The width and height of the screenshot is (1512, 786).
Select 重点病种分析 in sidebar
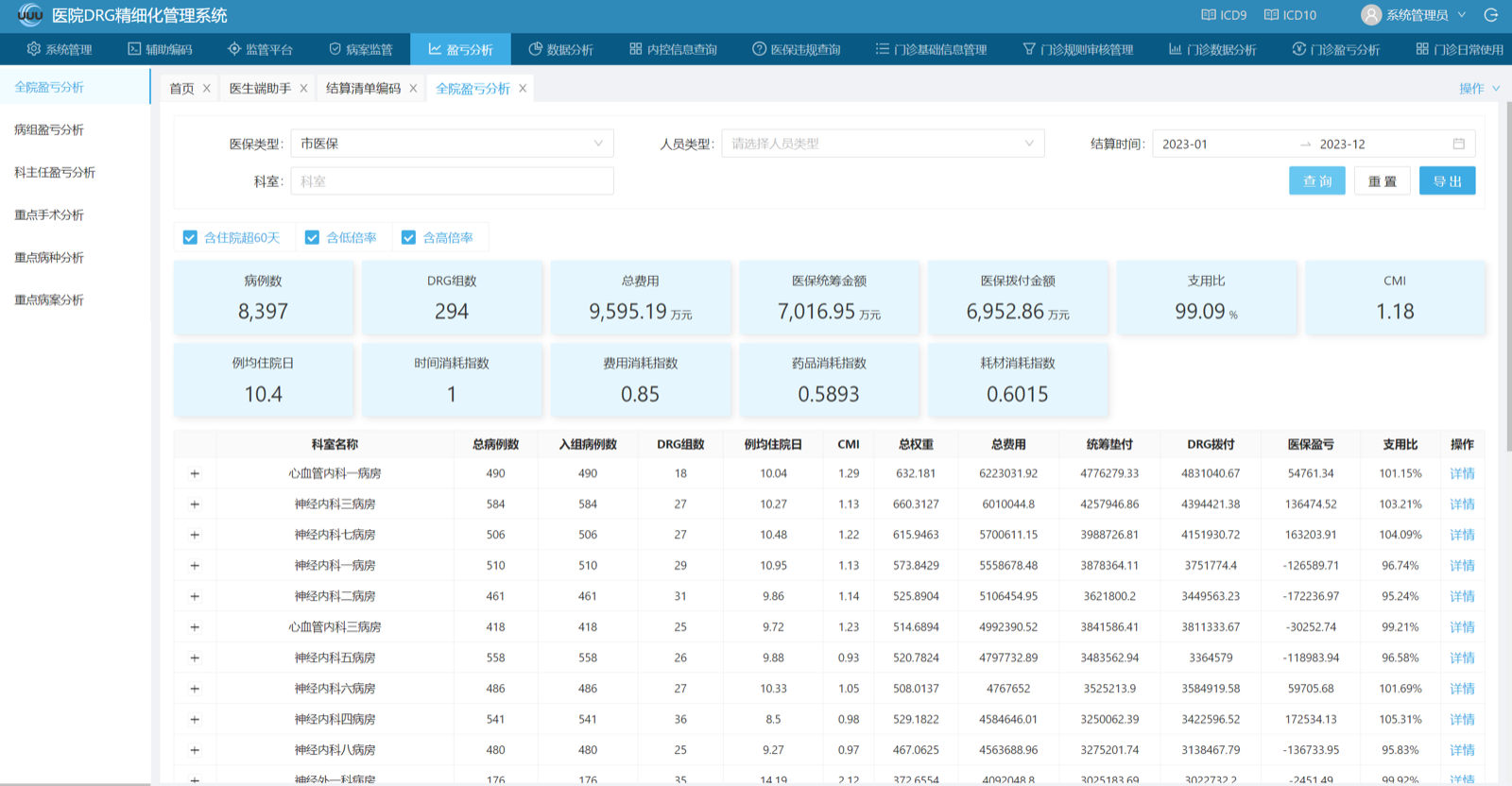tap(49, 257)
